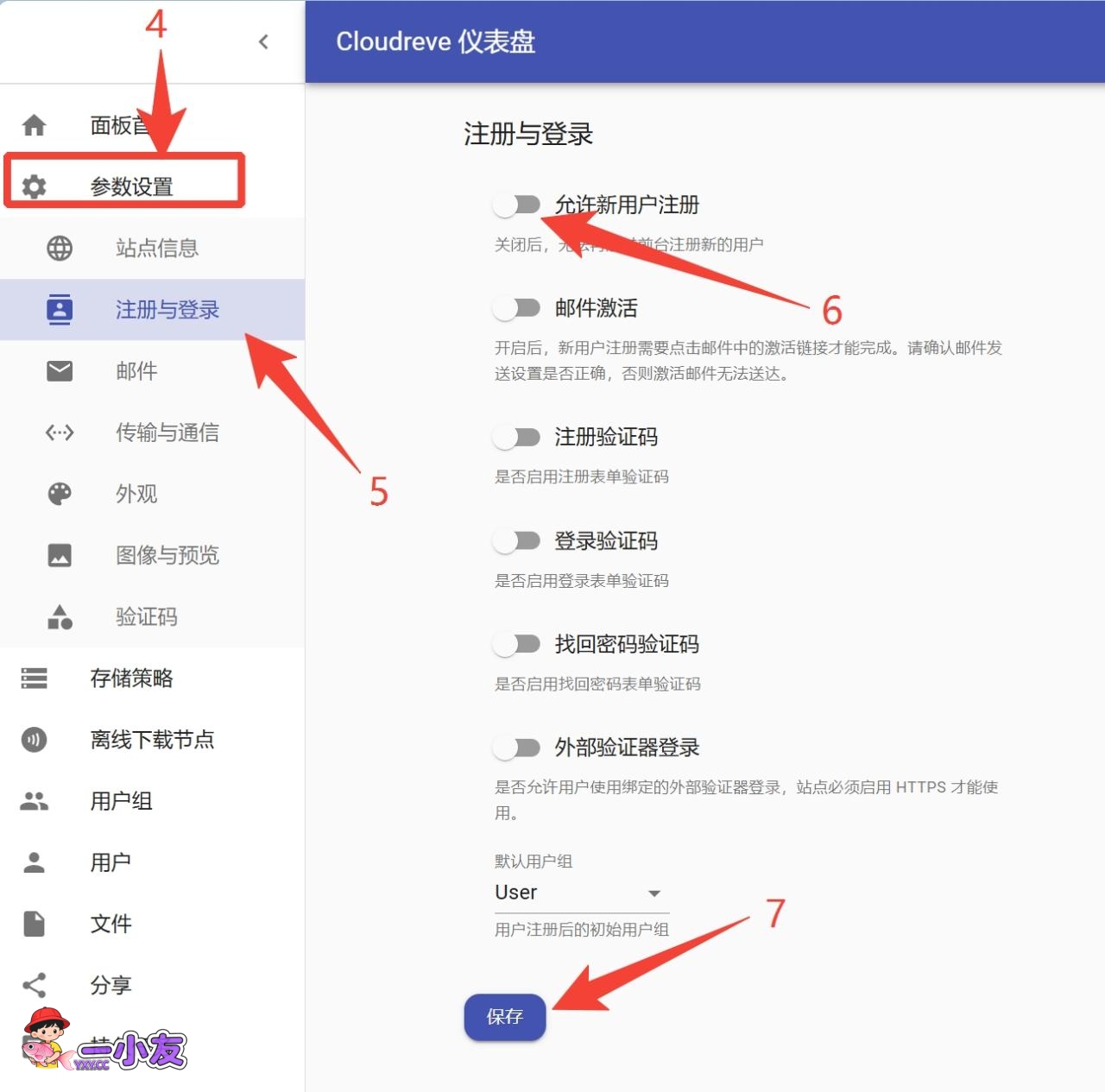Toggle the 邮件激活 switch
Screen dimensions: 1105x1092
[516, 308]
